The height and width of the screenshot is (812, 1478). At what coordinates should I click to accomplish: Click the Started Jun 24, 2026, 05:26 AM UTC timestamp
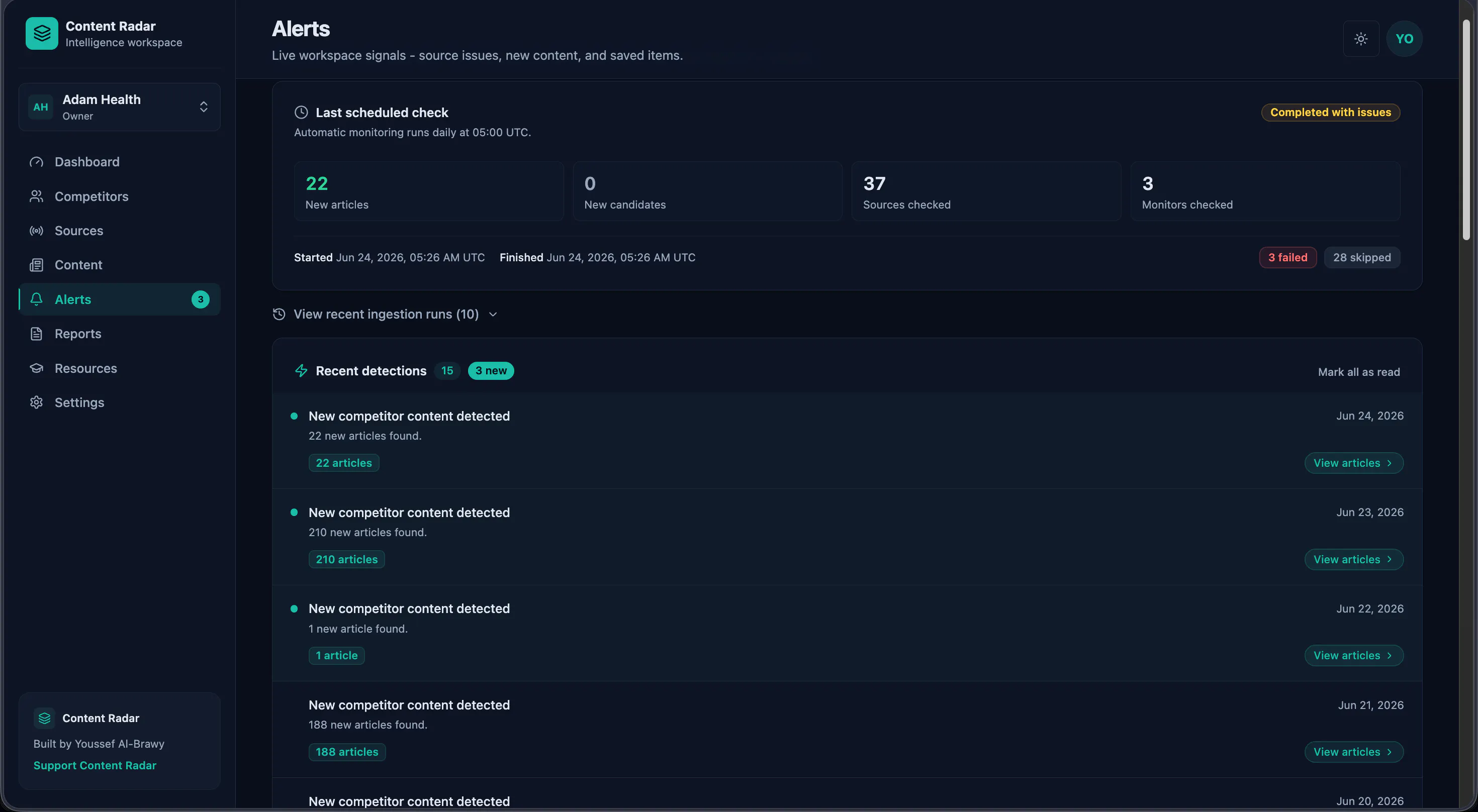pyautogui.click(x=390, y=257)
